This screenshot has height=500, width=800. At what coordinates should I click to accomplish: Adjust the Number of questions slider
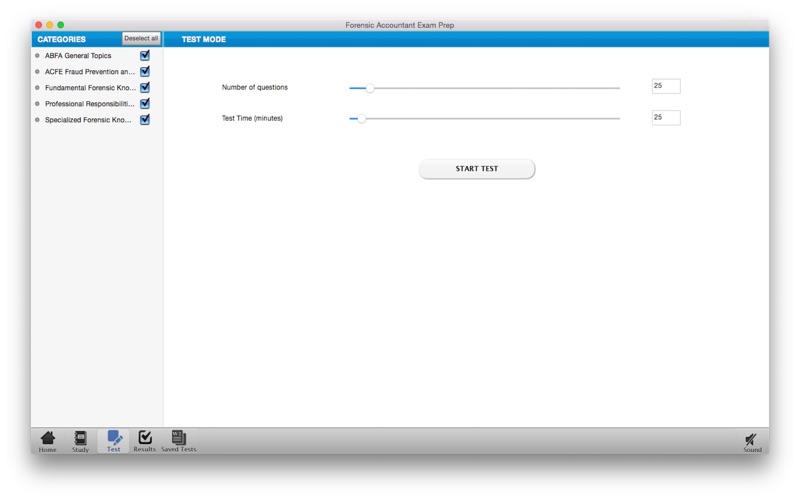(370, 88)
